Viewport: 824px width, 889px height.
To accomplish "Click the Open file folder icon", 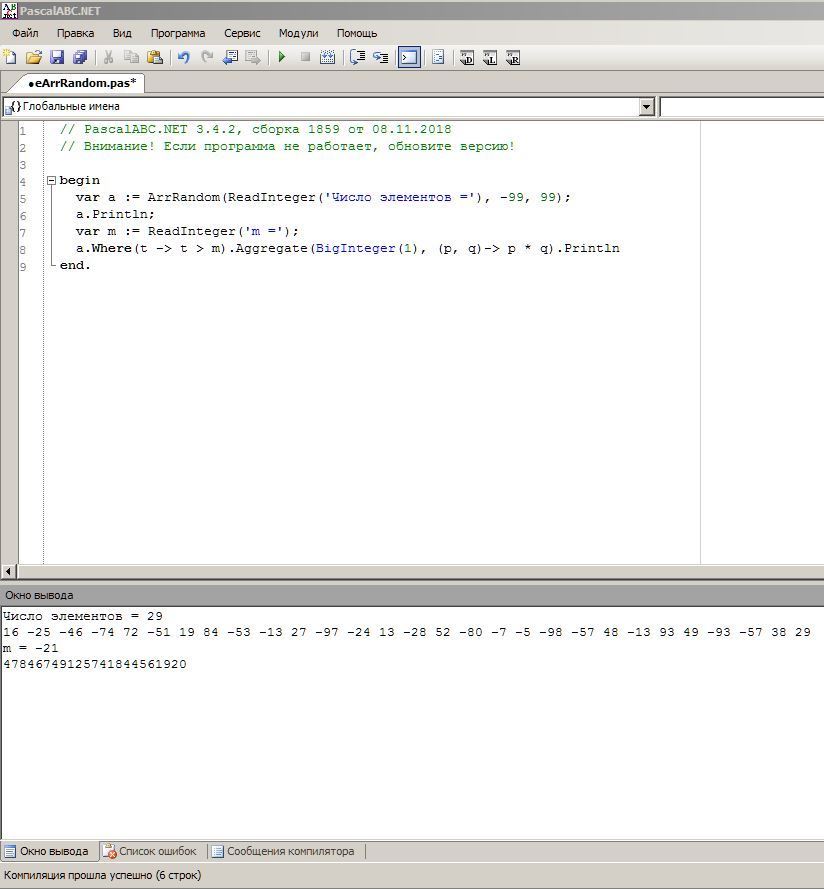I will click(x=33, y=58).
